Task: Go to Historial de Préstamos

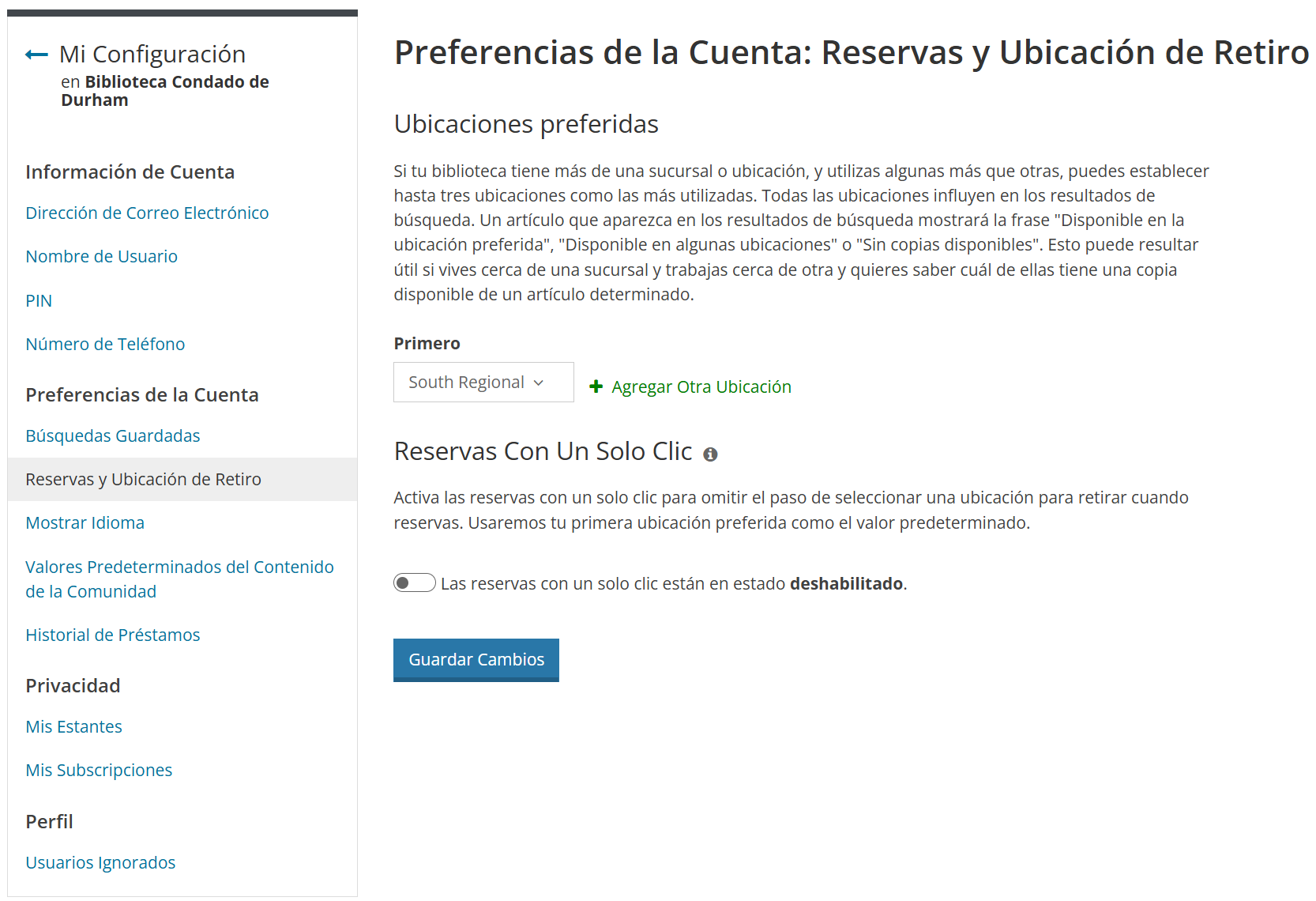Action: [113, 635]
